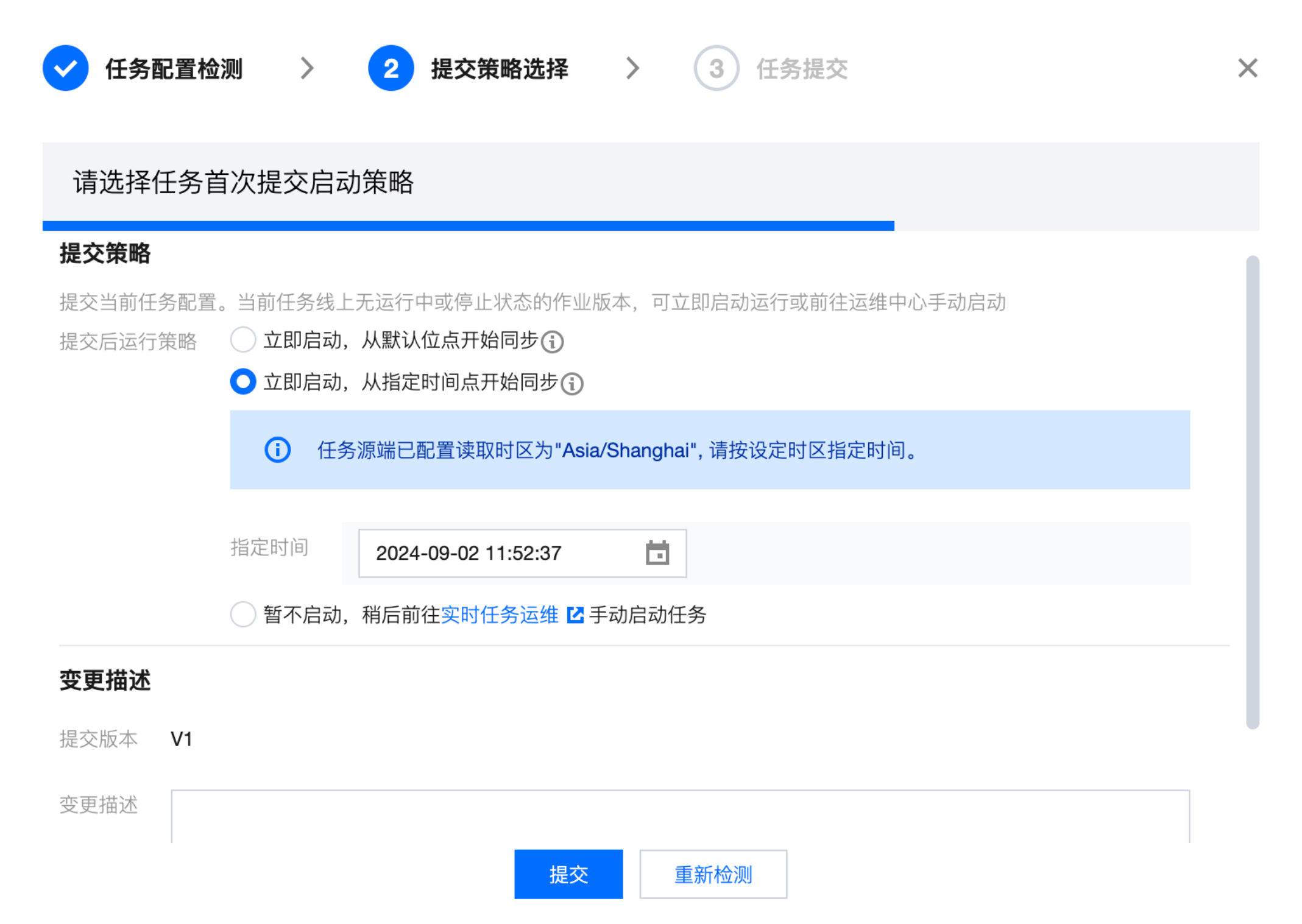1302x924 pixels.
Task: Click the vertical scrollbar of the dialog
Action: coord(1252,491)
